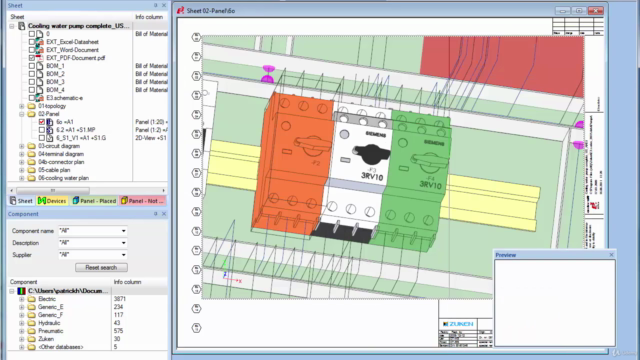The height and width of the screenshot is (360, 640).
Task: Switch to the Panel - Not placed tab
Action: (143, 201)
